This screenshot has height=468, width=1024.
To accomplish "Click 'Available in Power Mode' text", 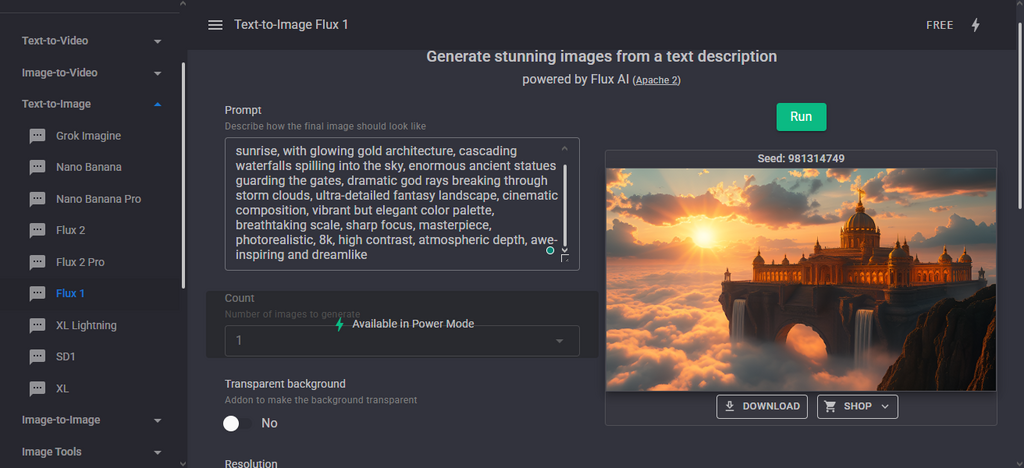I will (x=413, y=324).
